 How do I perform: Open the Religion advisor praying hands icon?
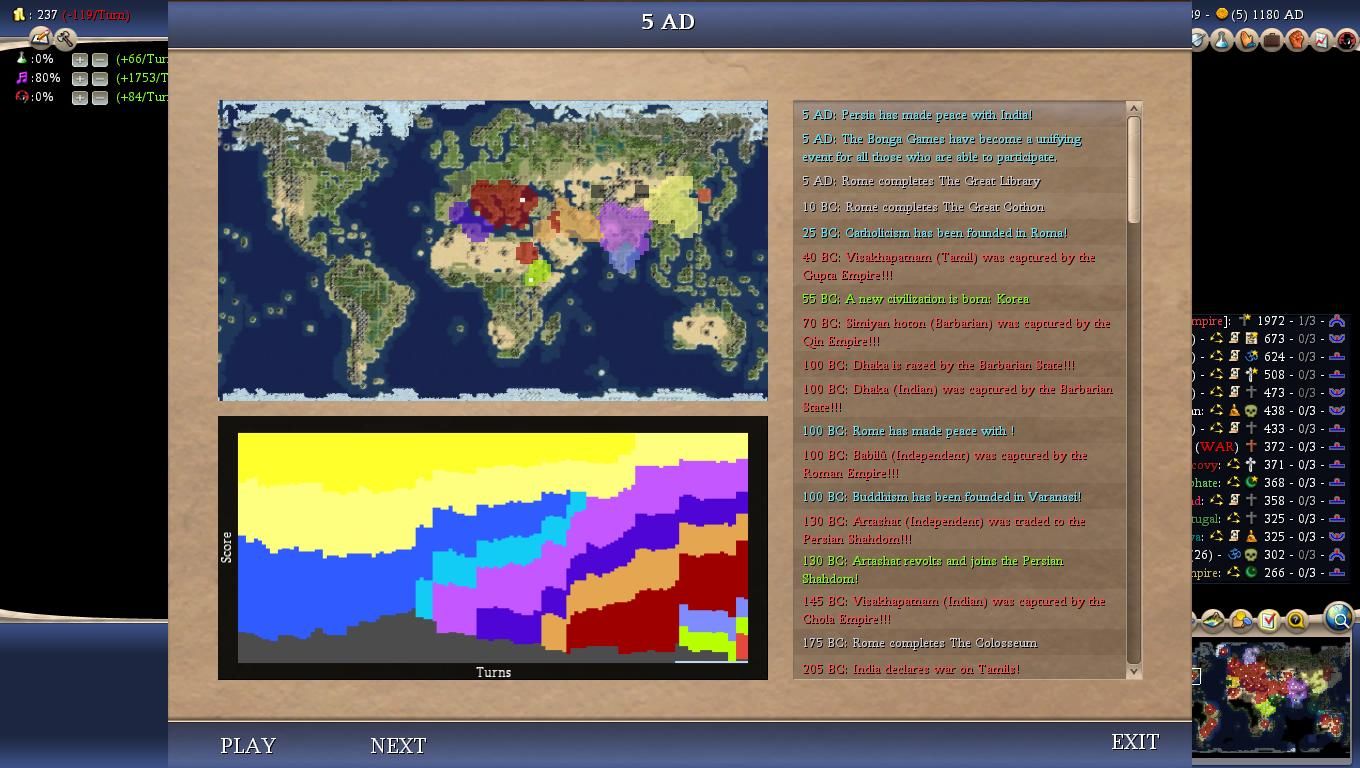click(1247, 40)
